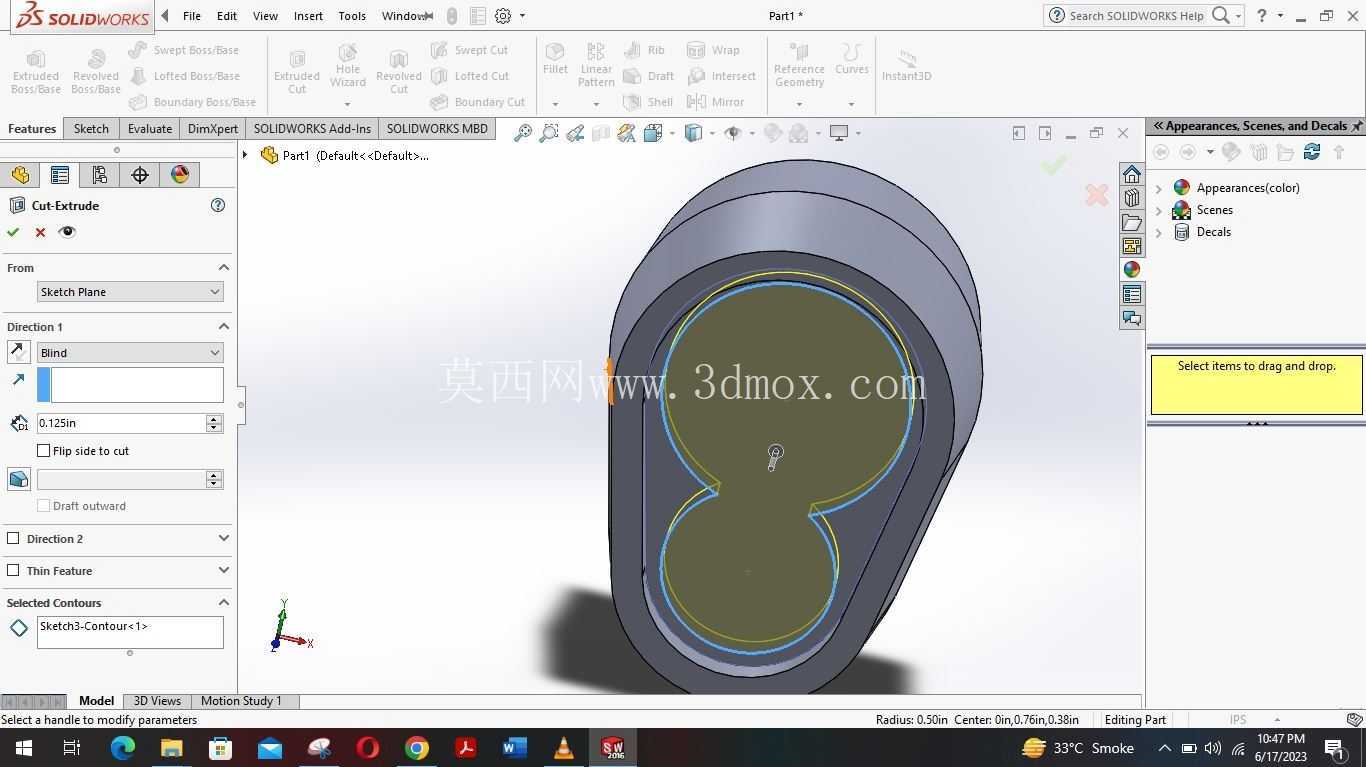Open the Blind end condition dropdown

coord(130,353)
